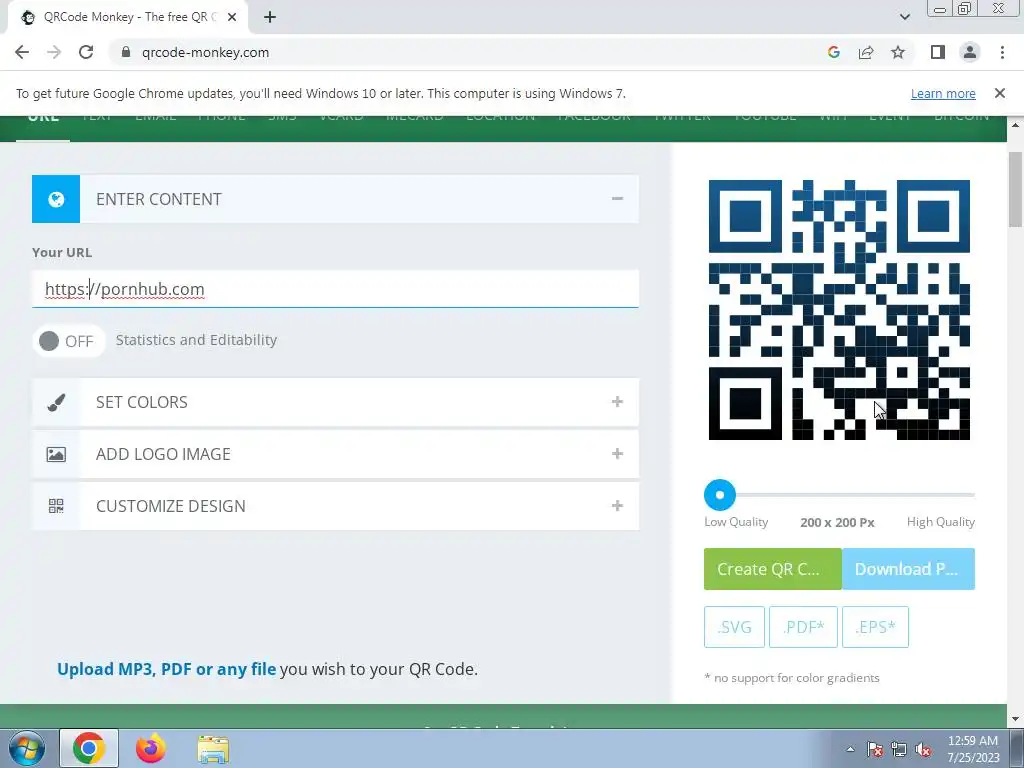Viewport: 1024px width, 768px height.
Task: Click the Create QR Code button
Action: 773,569
